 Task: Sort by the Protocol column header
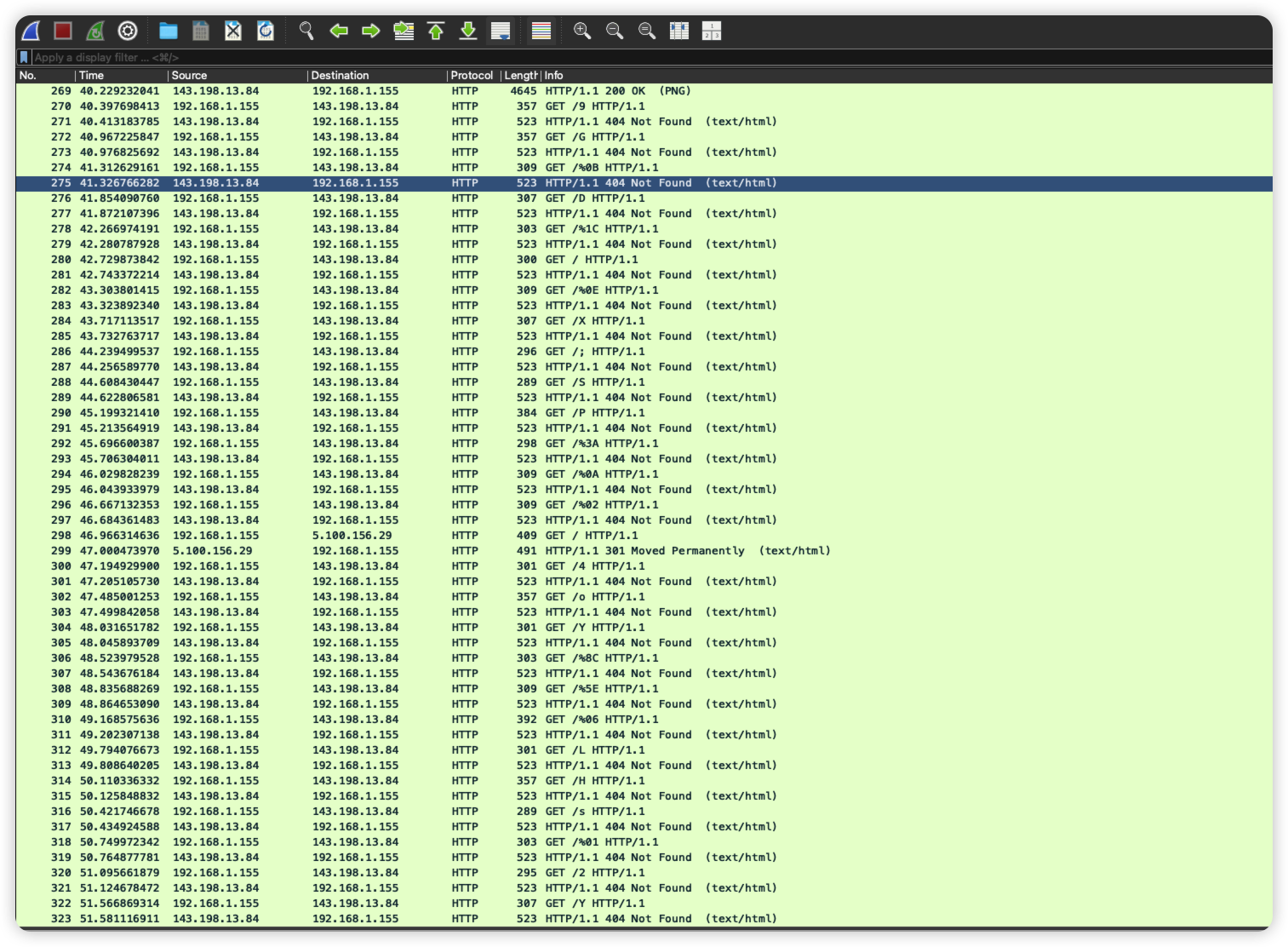coord(473,76)
